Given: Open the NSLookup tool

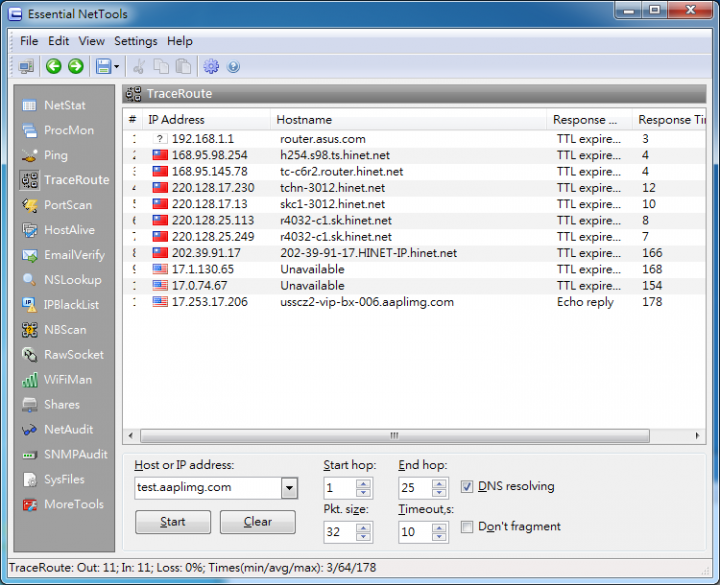Looking at the screenshot, I should click(64, 280).
